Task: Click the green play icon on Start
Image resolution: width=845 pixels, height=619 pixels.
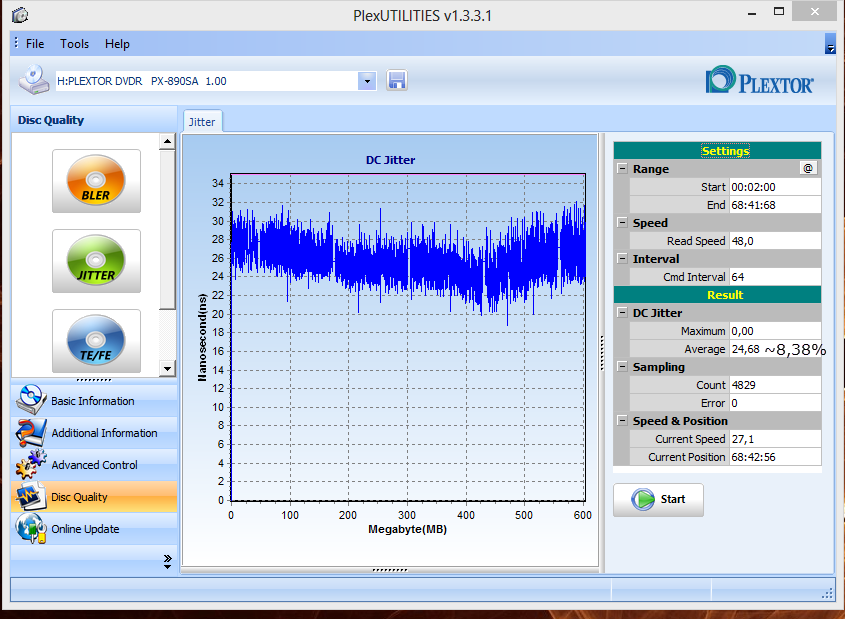Action: tap(642, 499)
